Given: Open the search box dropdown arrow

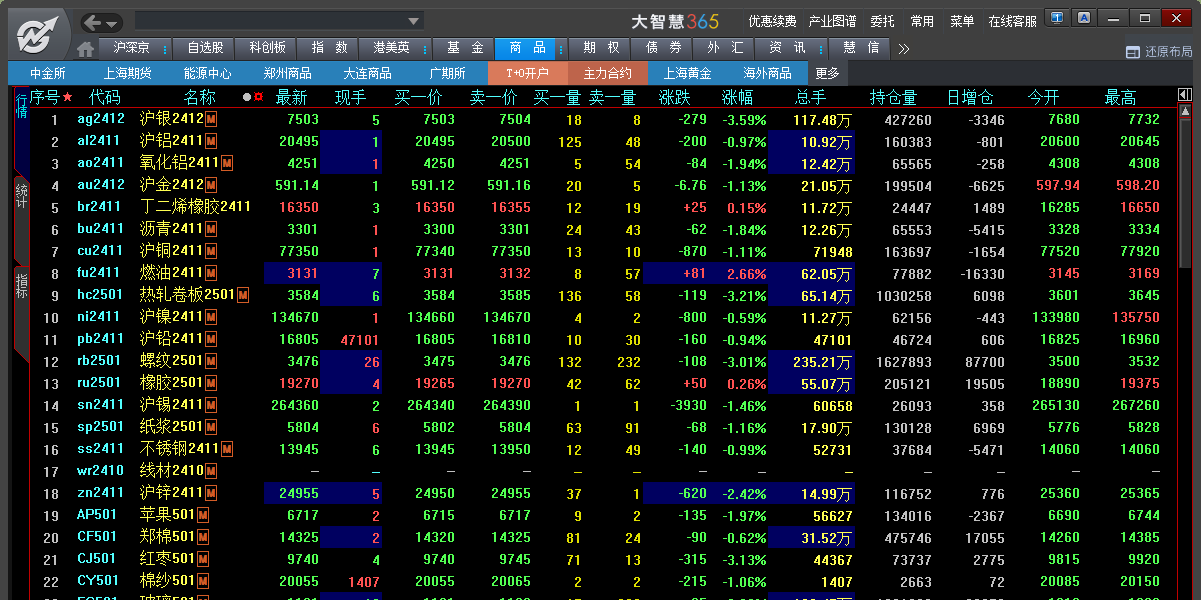Looking at the screenshot, I should click(413, 22).
